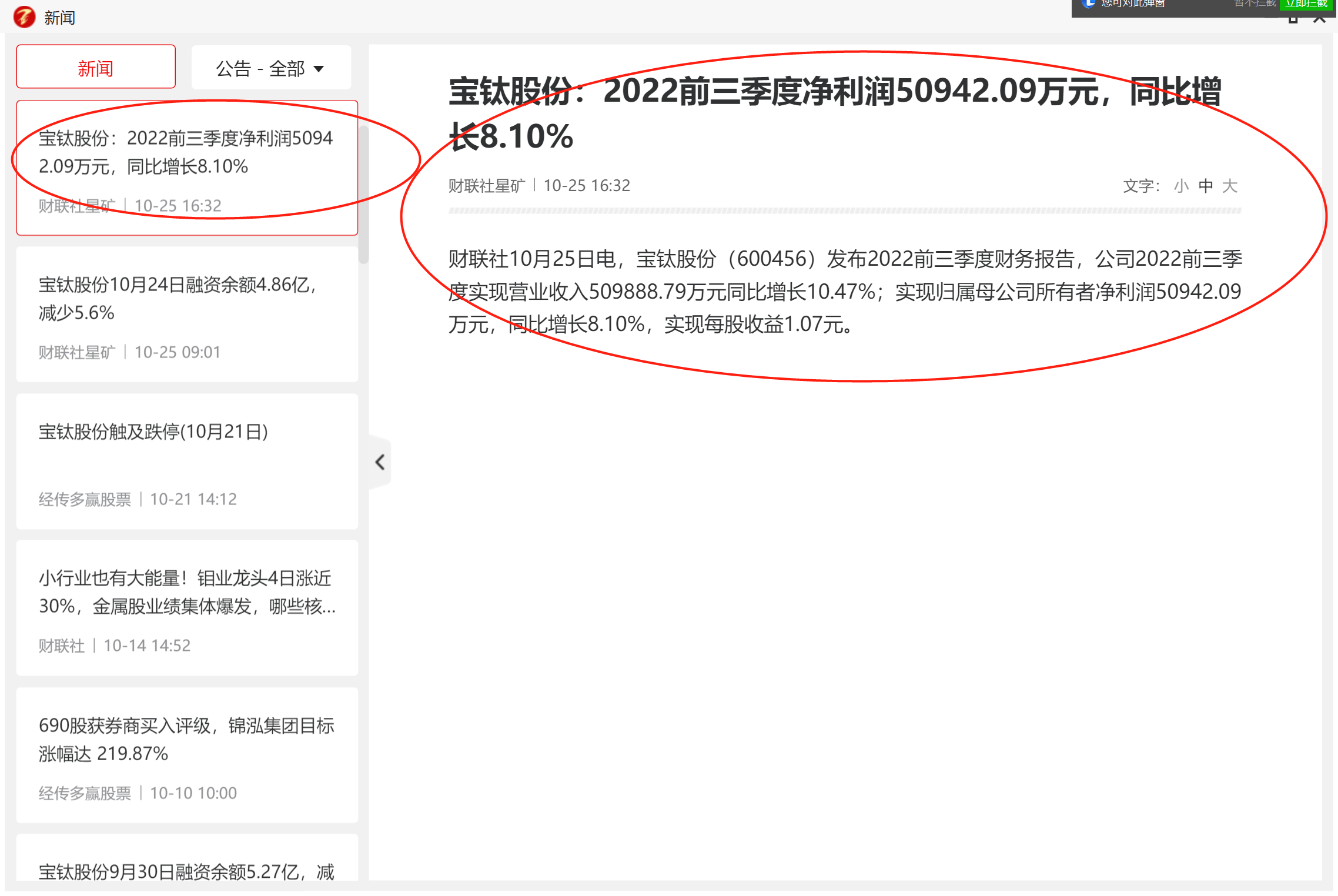Click 暂不拦截 in the popup notification
This screenshot has width=1338, height=896.
[x=1255, y=4]
